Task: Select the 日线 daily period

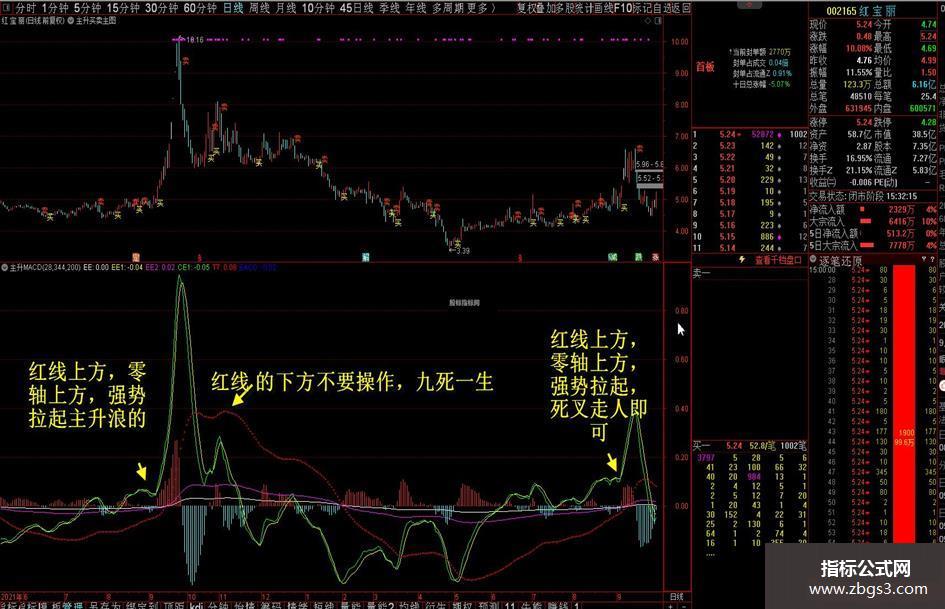Action: (233, 8)
